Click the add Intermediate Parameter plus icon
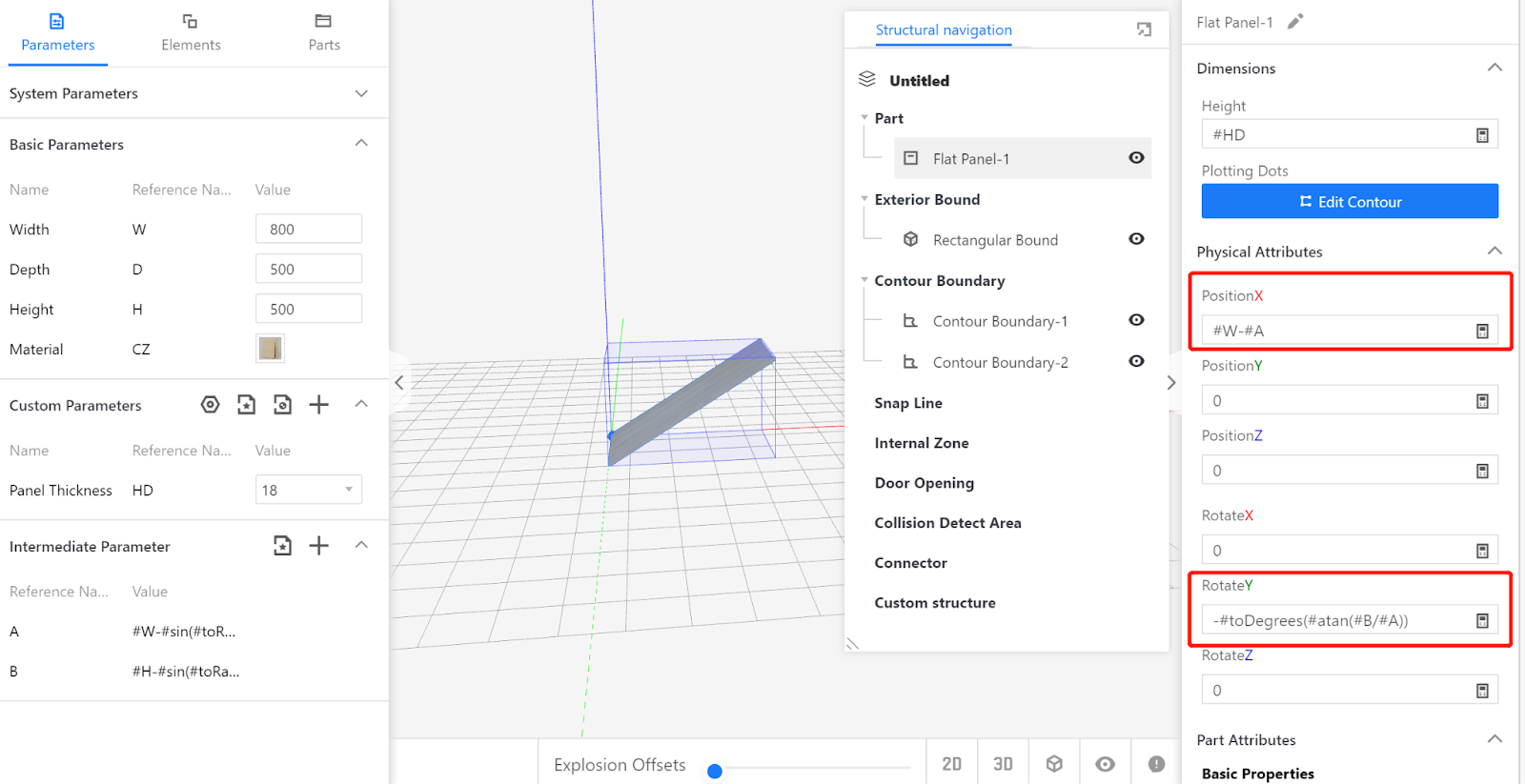 point(319,546)
